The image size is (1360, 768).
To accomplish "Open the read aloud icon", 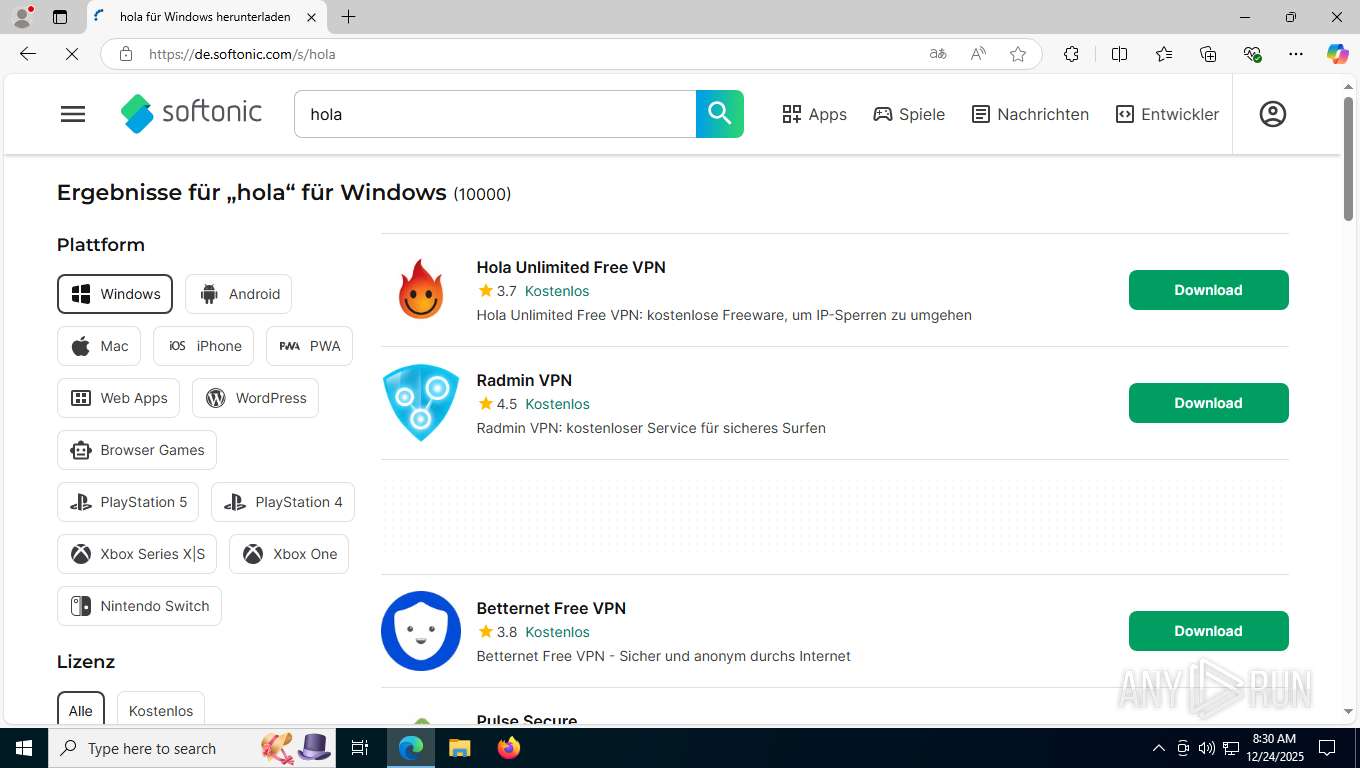I will tap(978, 54).
